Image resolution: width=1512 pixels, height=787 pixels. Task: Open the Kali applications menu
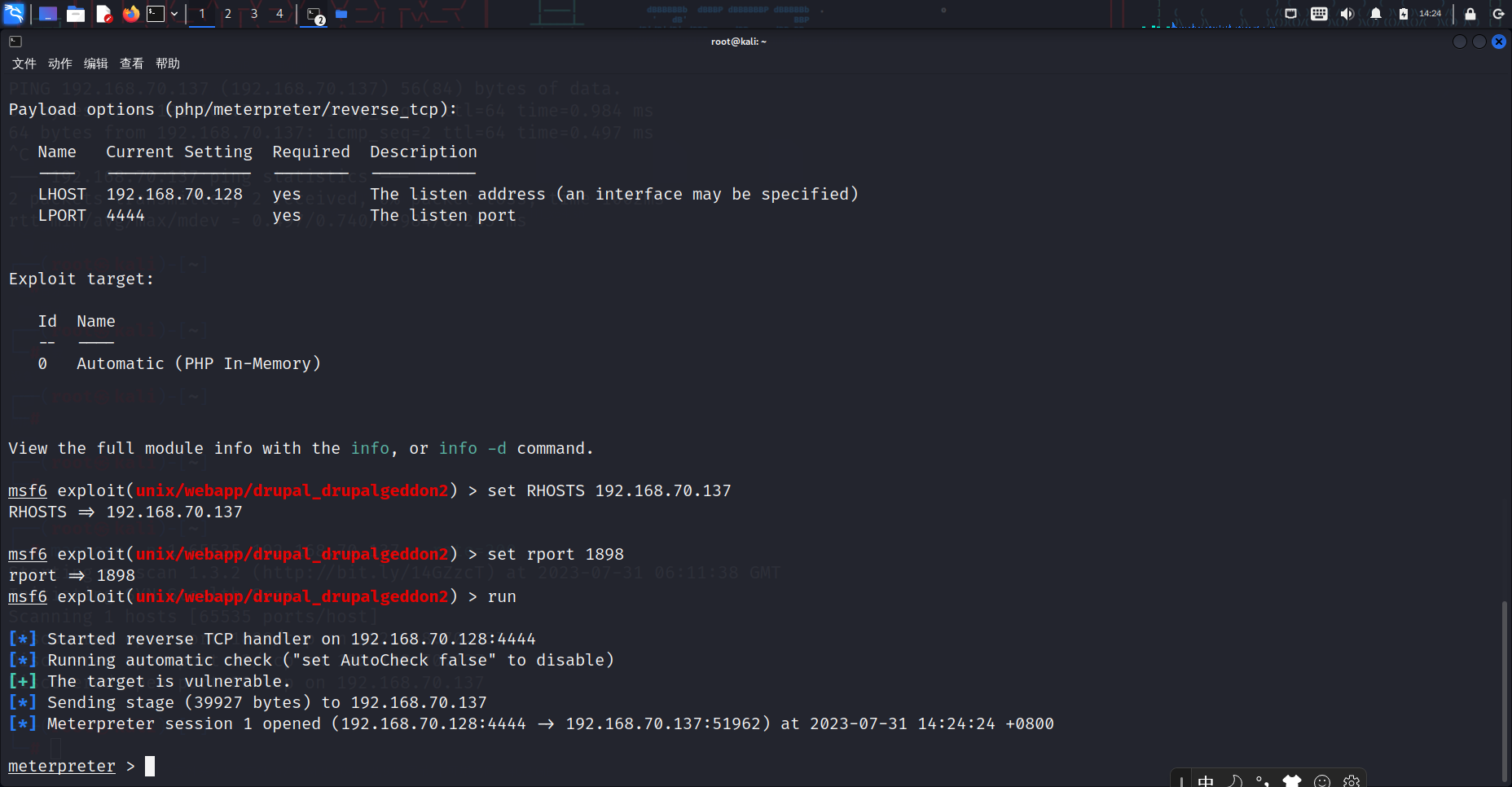(x=14, y=14)
